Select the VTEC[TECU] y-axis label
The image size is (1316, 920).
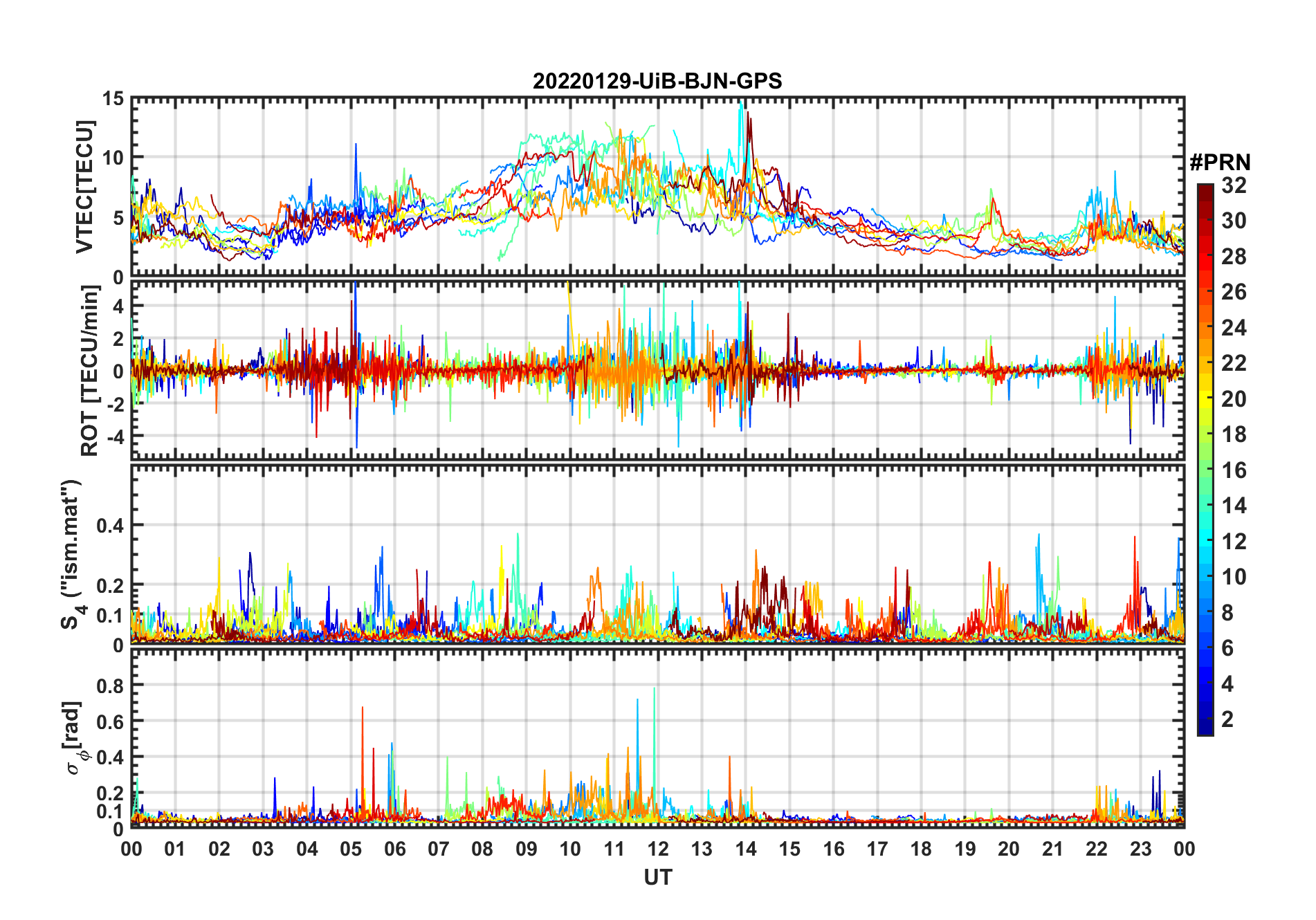pyautogui.click(x=84, y=187)
